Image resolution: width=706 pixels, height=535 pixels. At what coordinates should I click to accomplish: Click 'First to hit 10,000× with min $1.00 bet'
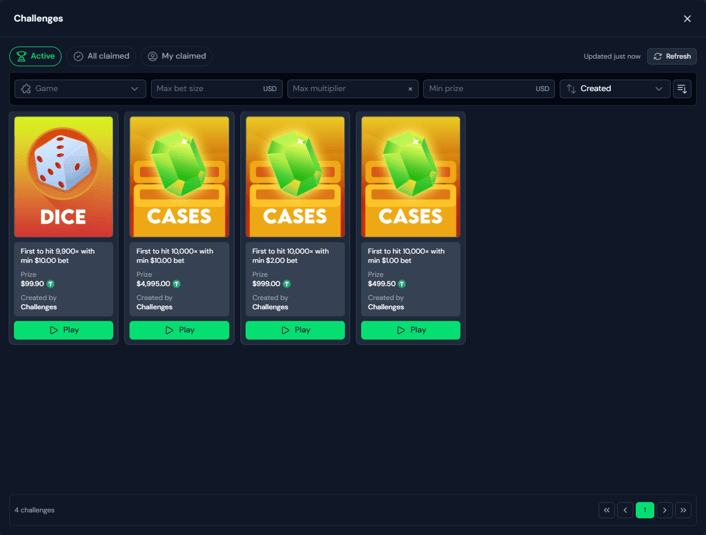(406, 256)
